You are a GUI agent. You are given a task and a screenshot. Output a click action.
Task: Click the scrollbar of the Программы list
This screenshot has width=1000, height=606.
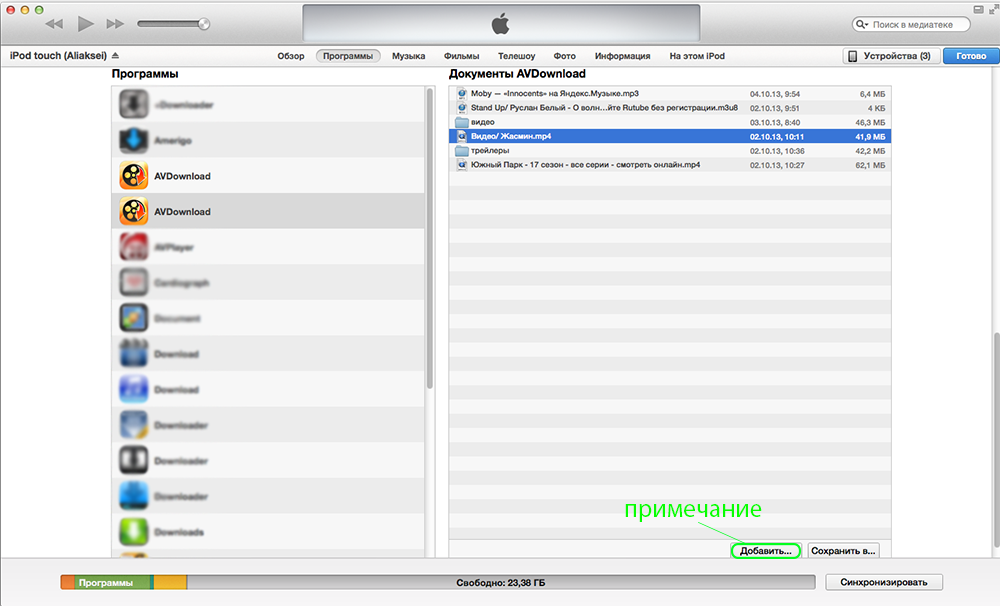430,239
